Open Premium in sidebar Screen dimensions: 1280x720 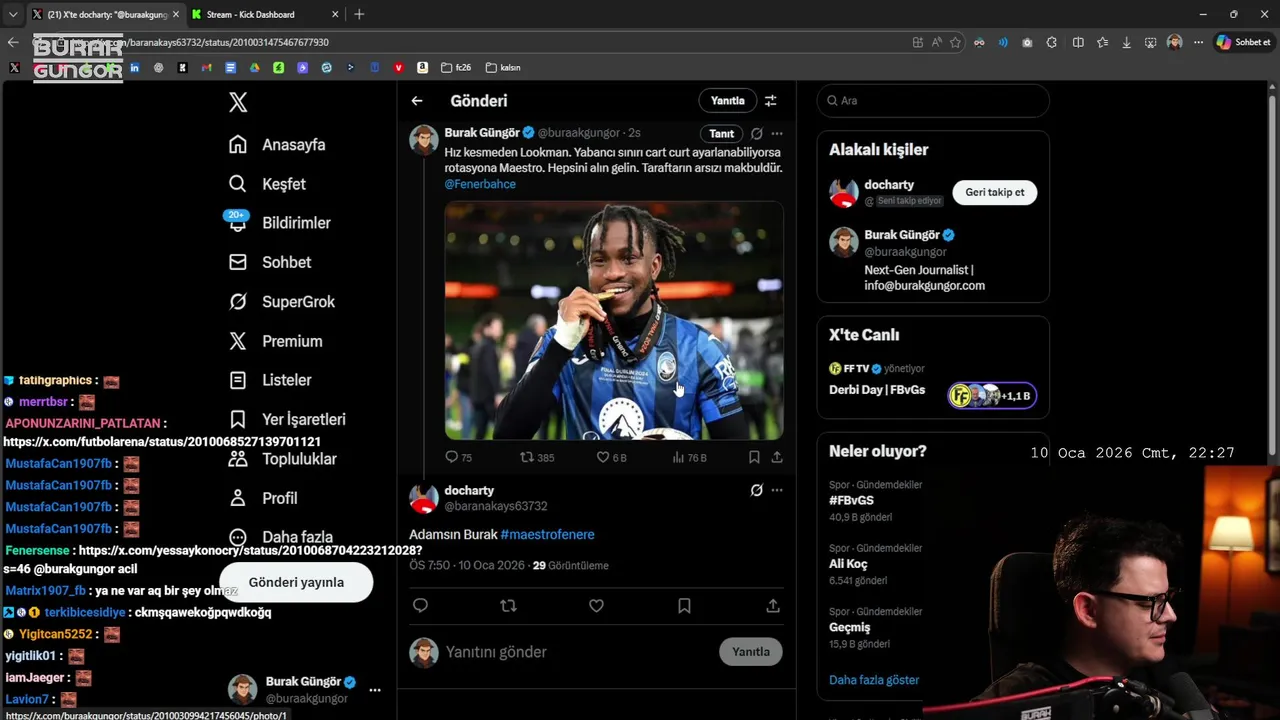tap(275, 341)
